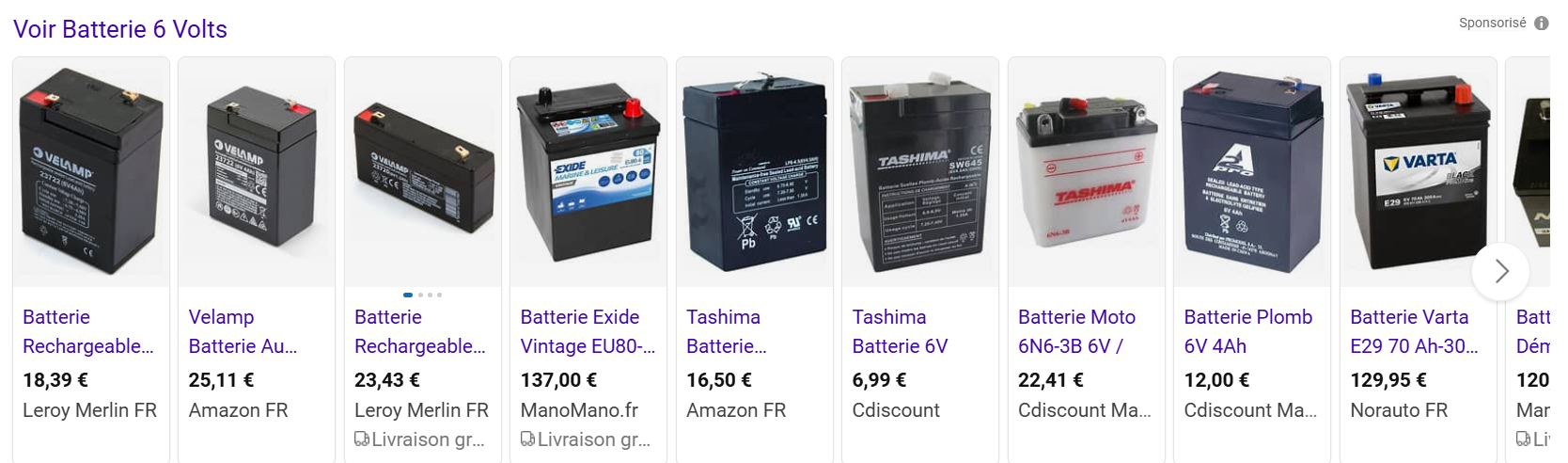Screen dimensions: 1568x463
Task: Open Batterie Exide Vintage EU80 link
Action: (x=588, y=331)
